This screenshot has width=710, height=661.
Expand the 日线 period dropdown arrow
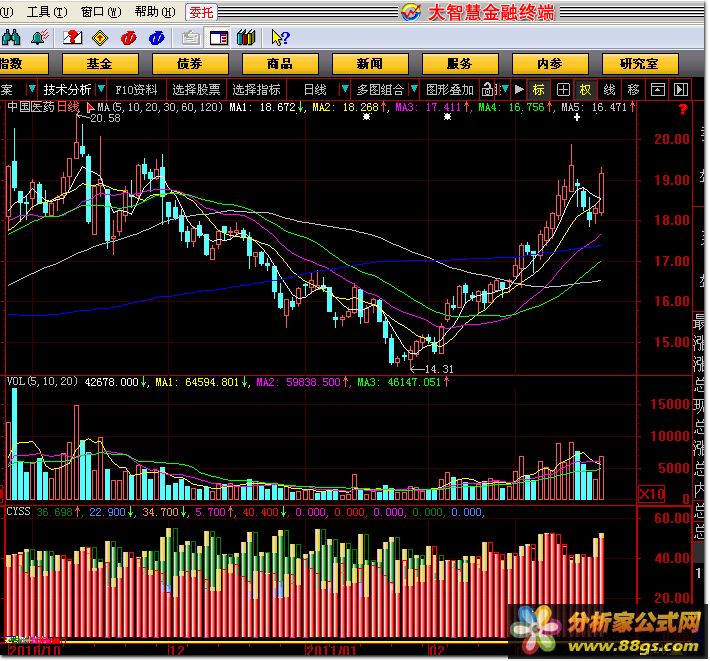(345, 89)
